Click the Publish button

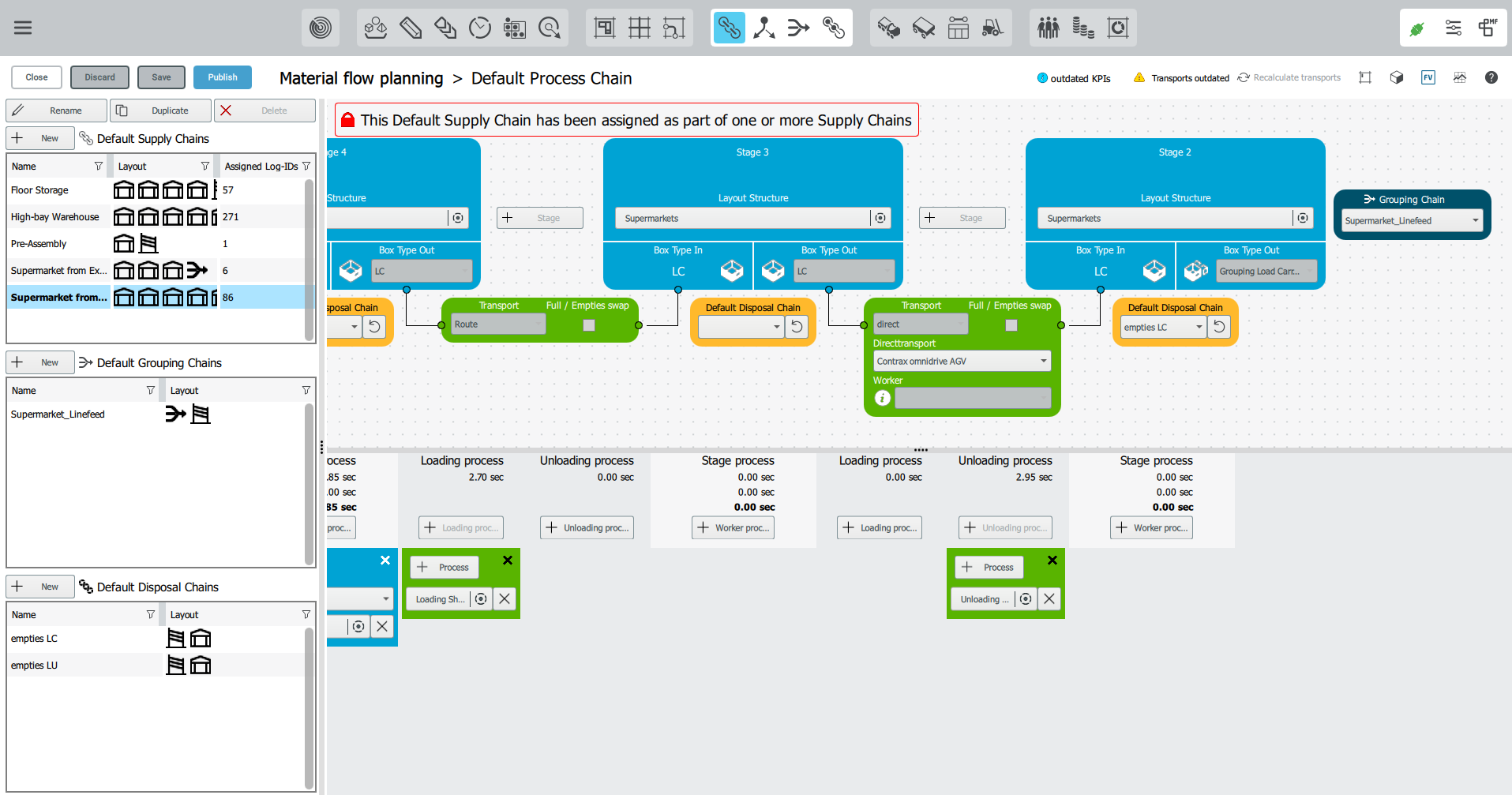click(x=222, y=77)
